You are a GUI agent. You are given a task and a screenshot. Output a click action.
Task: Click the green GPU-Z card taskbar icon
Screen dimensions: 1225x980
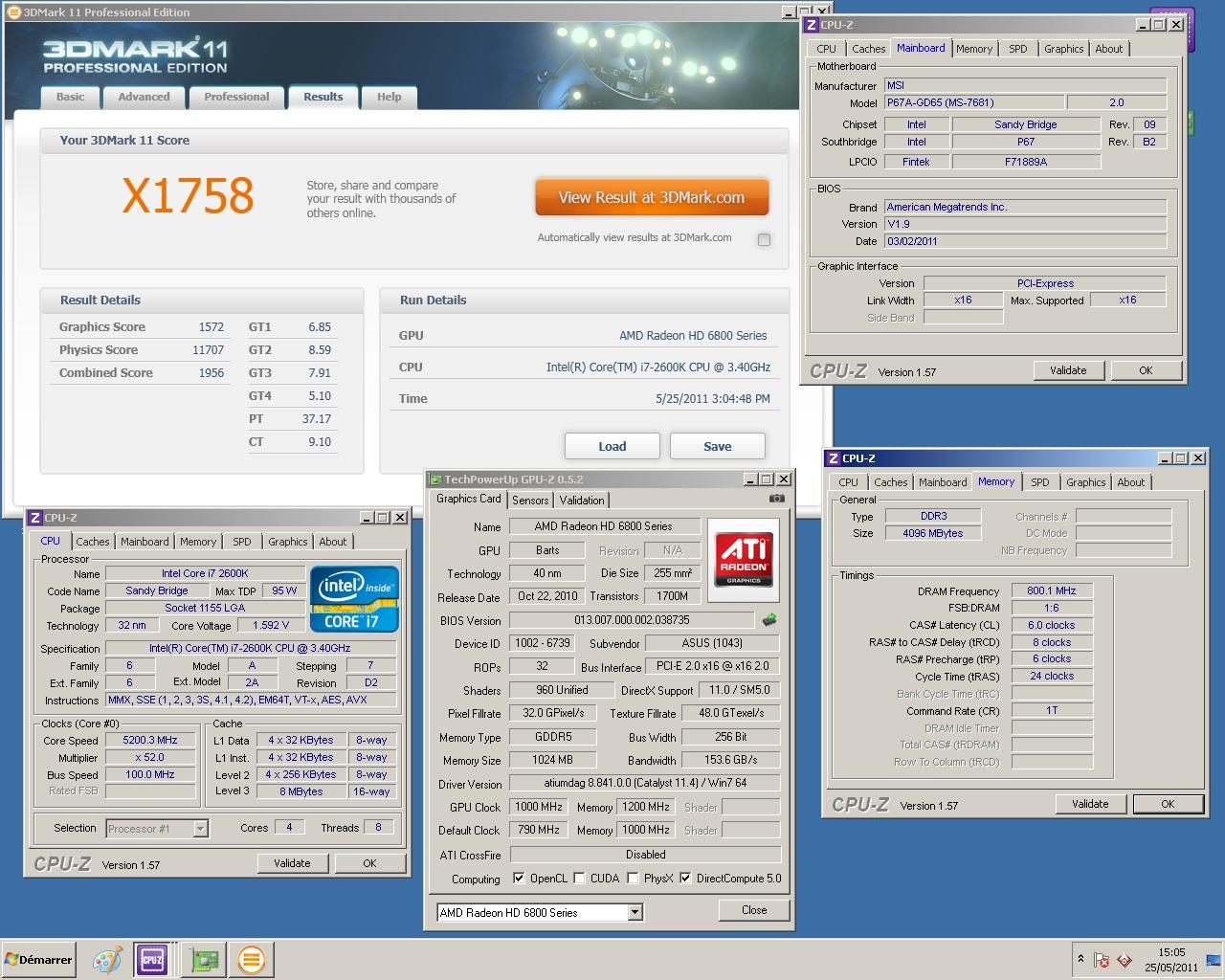(x=204, y=960)
